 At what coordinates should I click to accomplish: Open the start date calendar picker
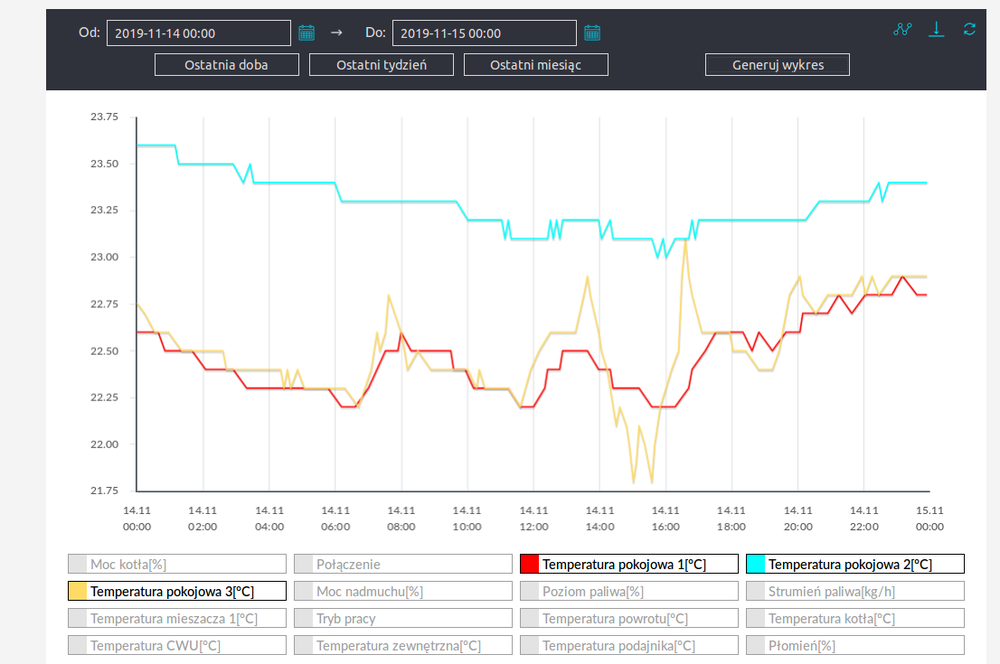(307, 33)
